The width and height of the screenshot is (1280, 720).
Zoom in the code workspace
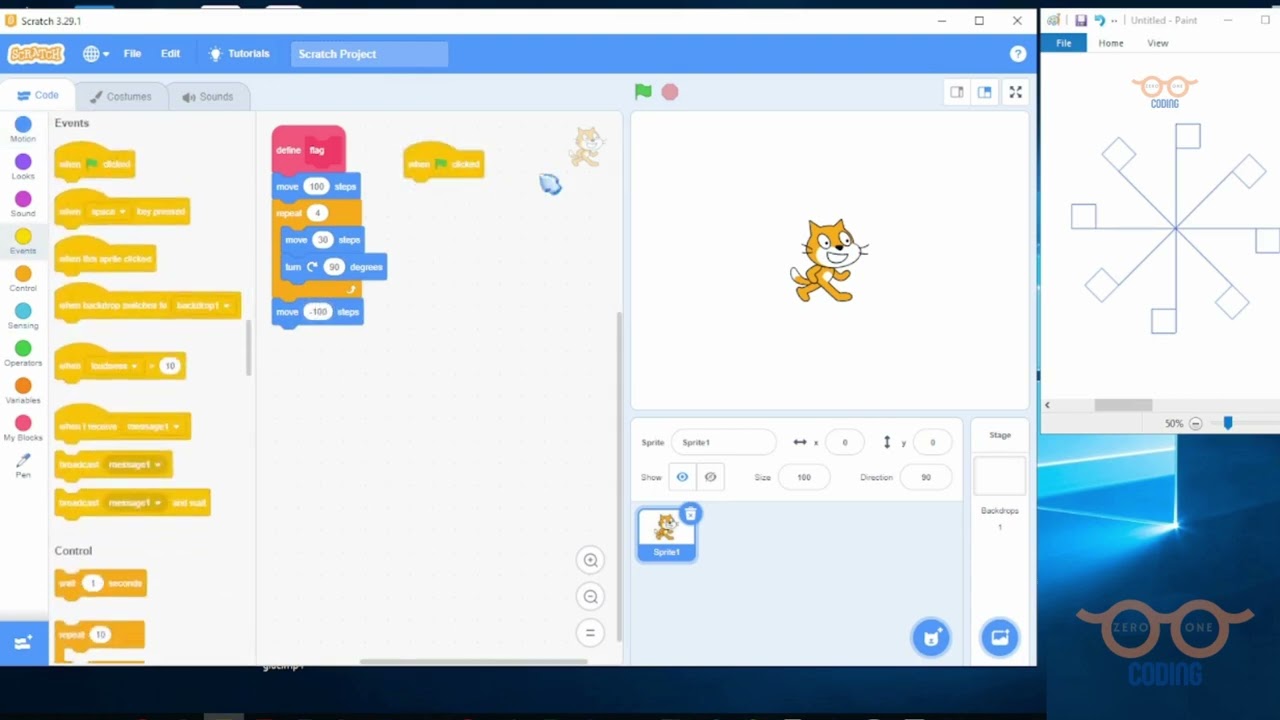590,561
